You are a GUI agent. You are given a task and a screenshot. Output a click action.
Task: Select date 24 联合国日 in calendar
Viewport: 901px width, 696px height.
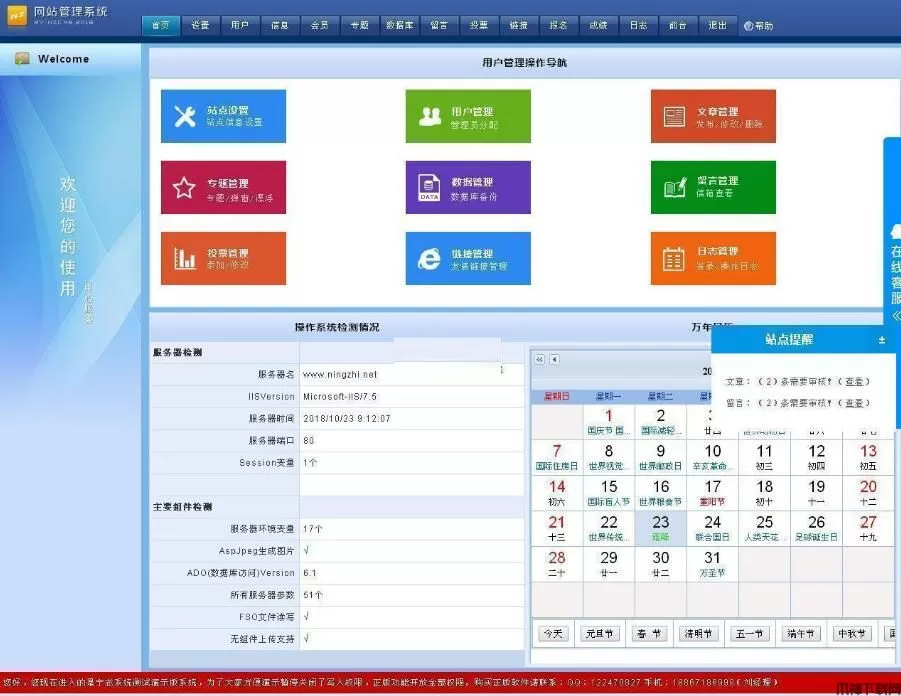coord(713,528)
